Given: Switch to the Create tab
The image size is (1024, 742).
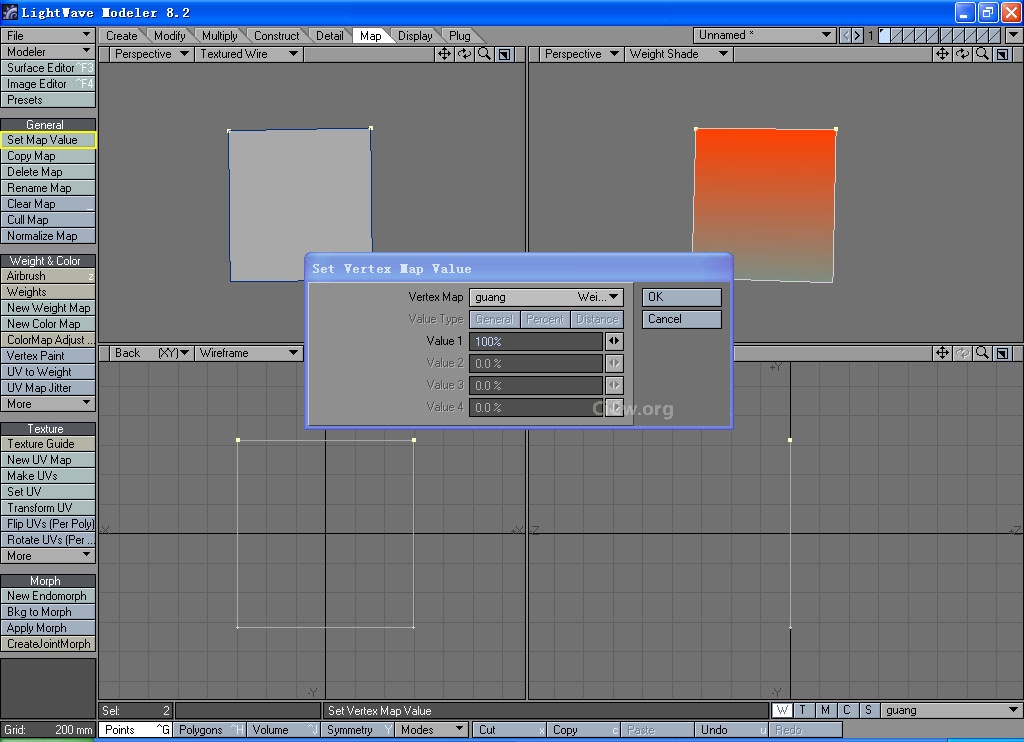Looking at the screenshot, I should [x=122, y=36].
